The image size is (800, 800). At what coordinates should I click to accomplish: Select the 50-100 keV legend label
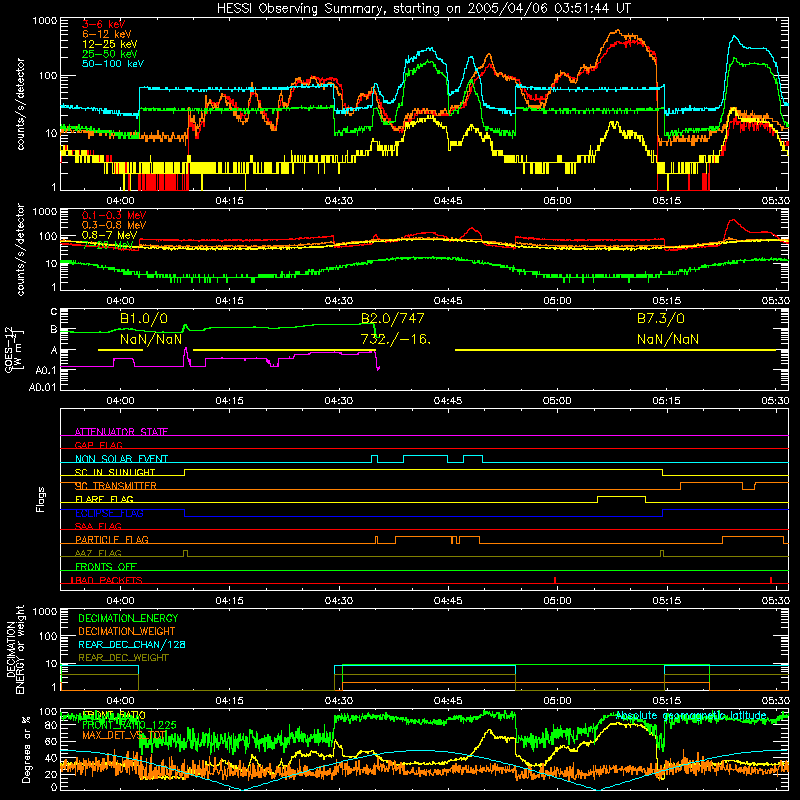[x=113, y=64]
